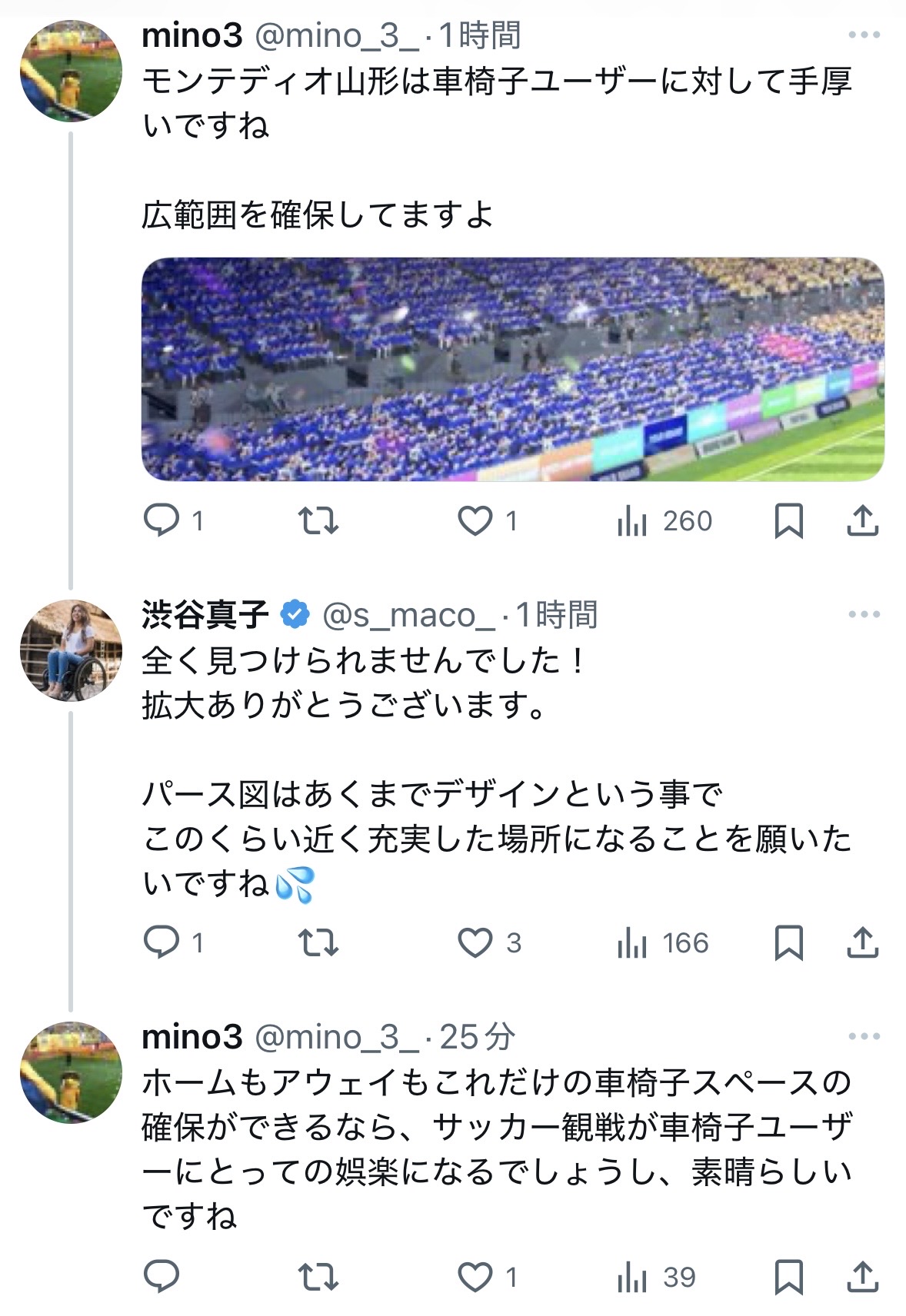The height and width of the screenshot is (1316, 906).
Task: Reply to mino3's 25分 tweet
Action: [162, 1277]
